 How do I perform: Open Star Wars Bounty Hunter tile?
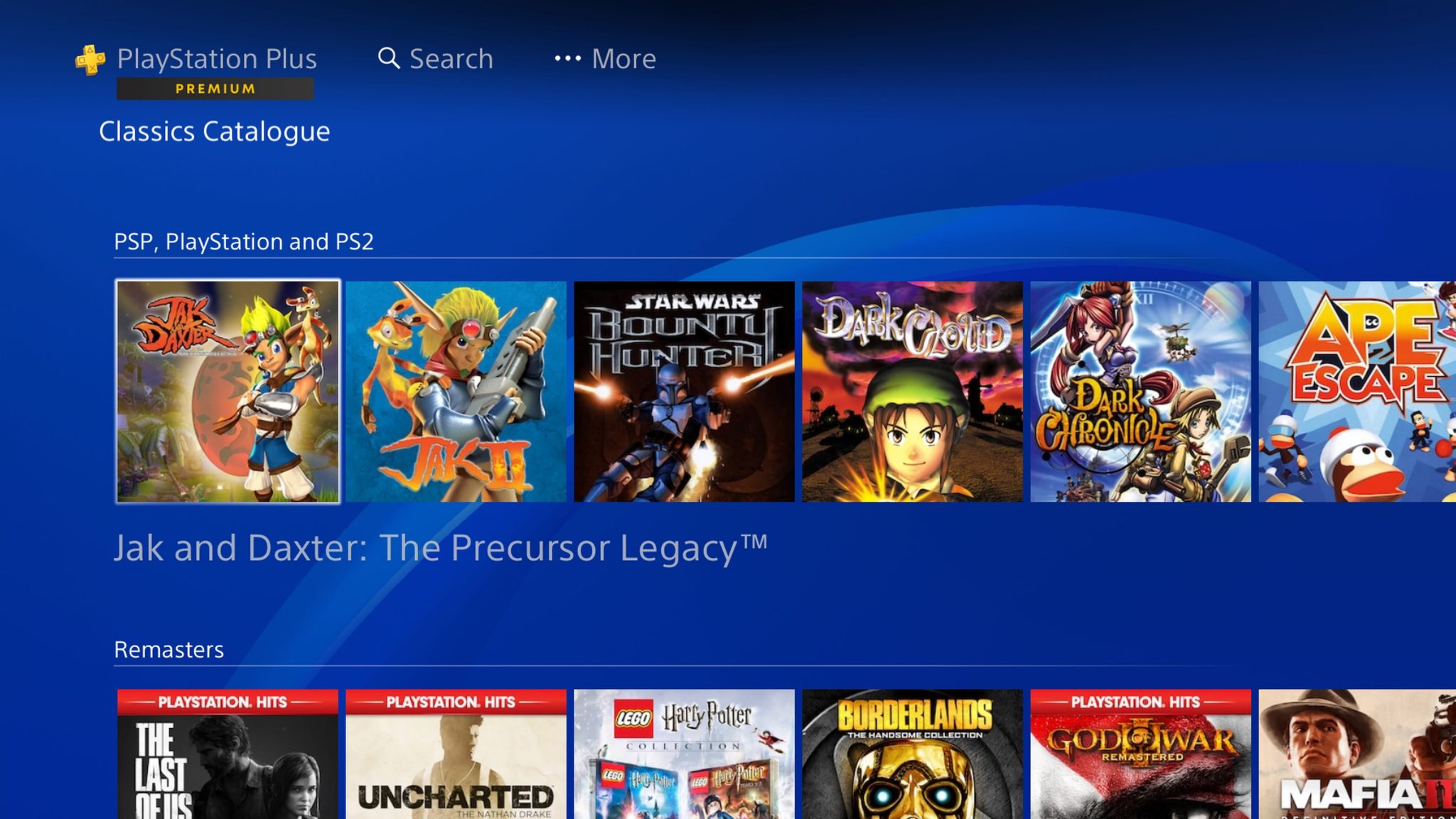[x=684, y=392]
